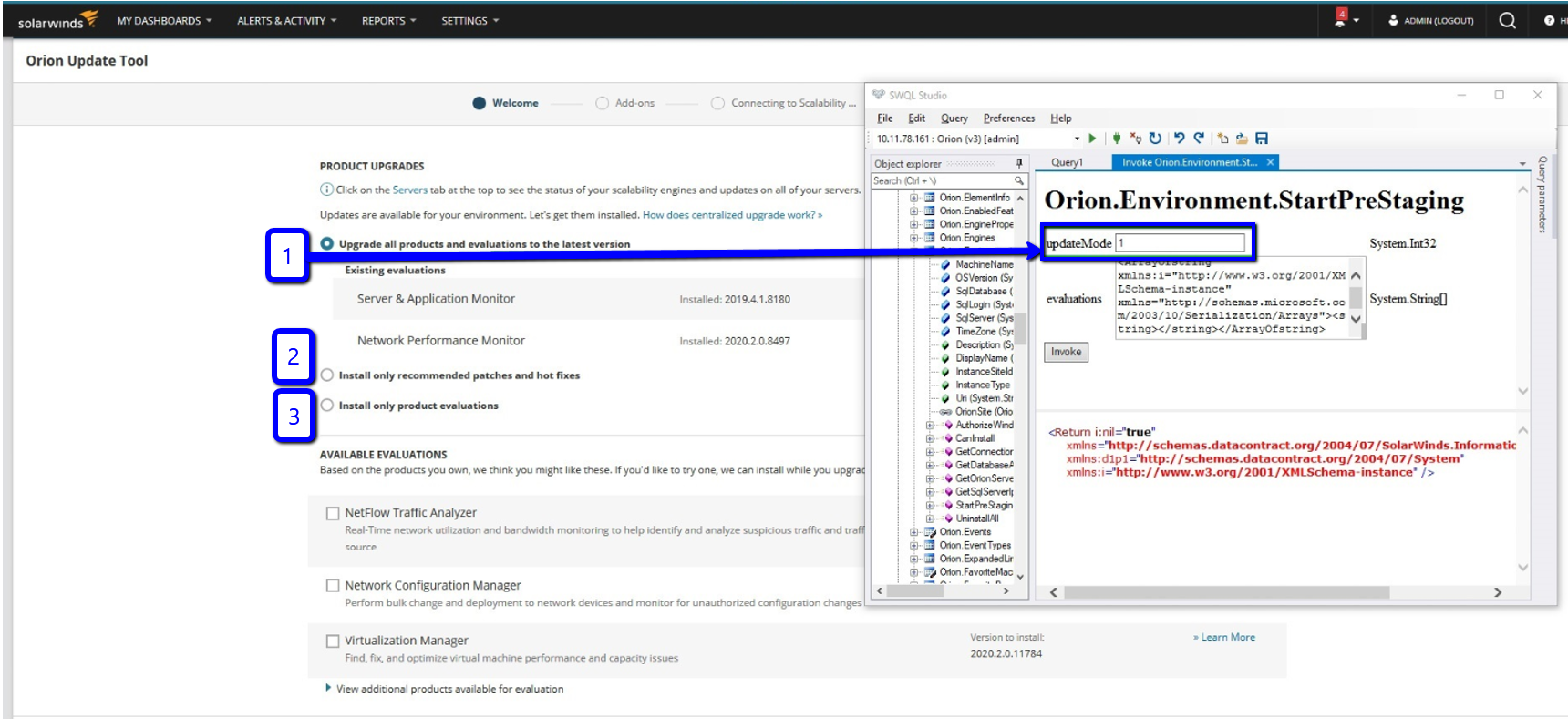The width and height of the screenshot is (1568, 719).
Task: Click the result pane horizontal scrollbar
Action: [x=1226, y=592]
